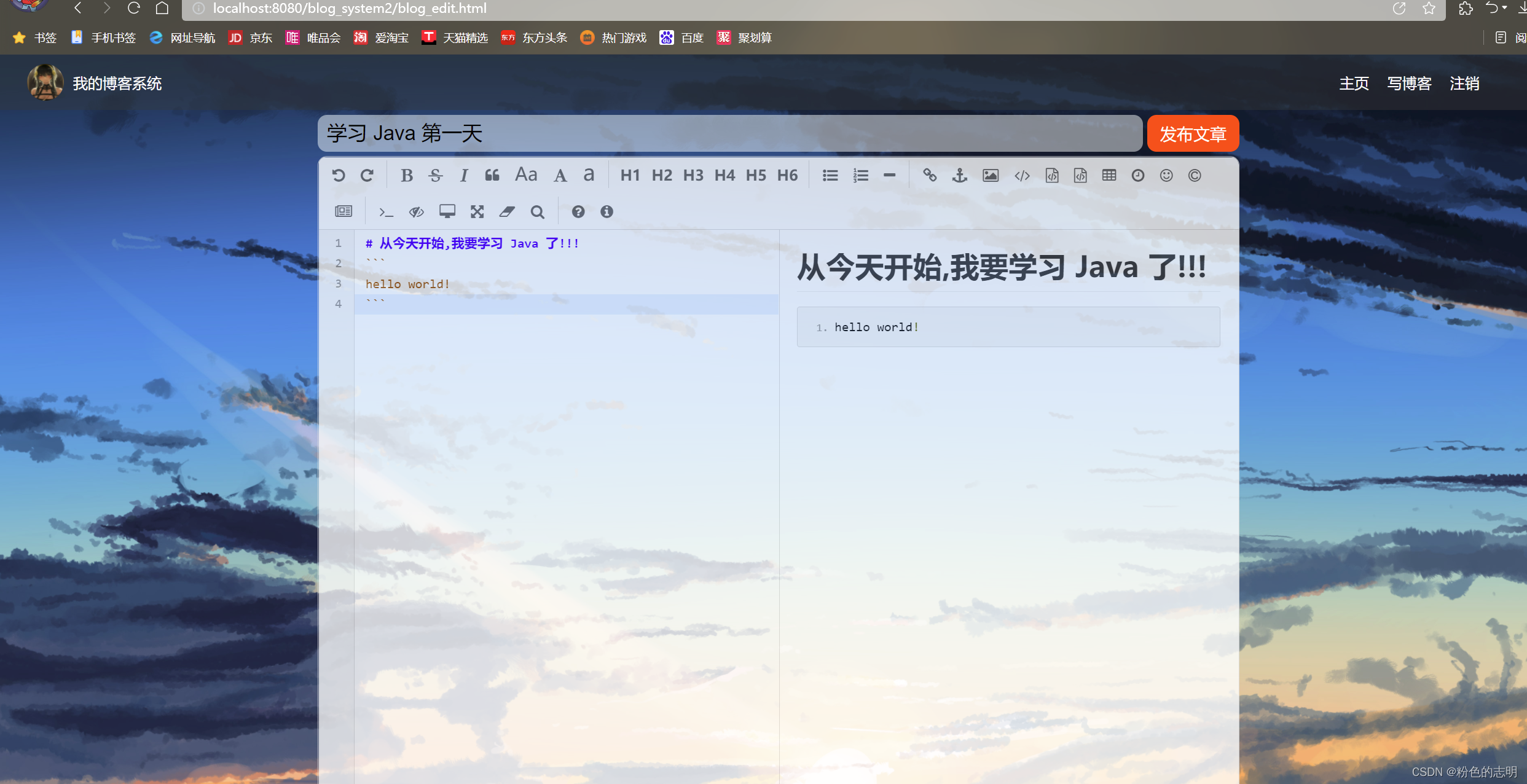Screen dimensions: 1527x784
Task: Click editor line 3 hello world text
Action: point(408,284)
